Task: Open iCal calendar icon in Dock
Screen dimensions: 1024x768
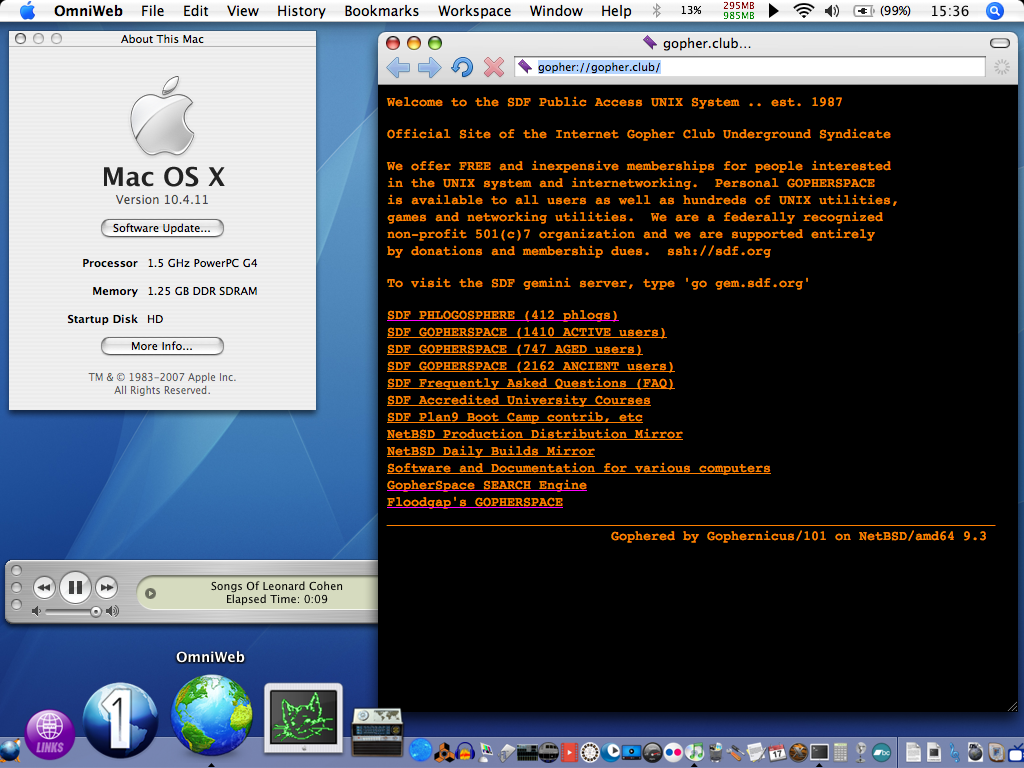Action: 776,752
